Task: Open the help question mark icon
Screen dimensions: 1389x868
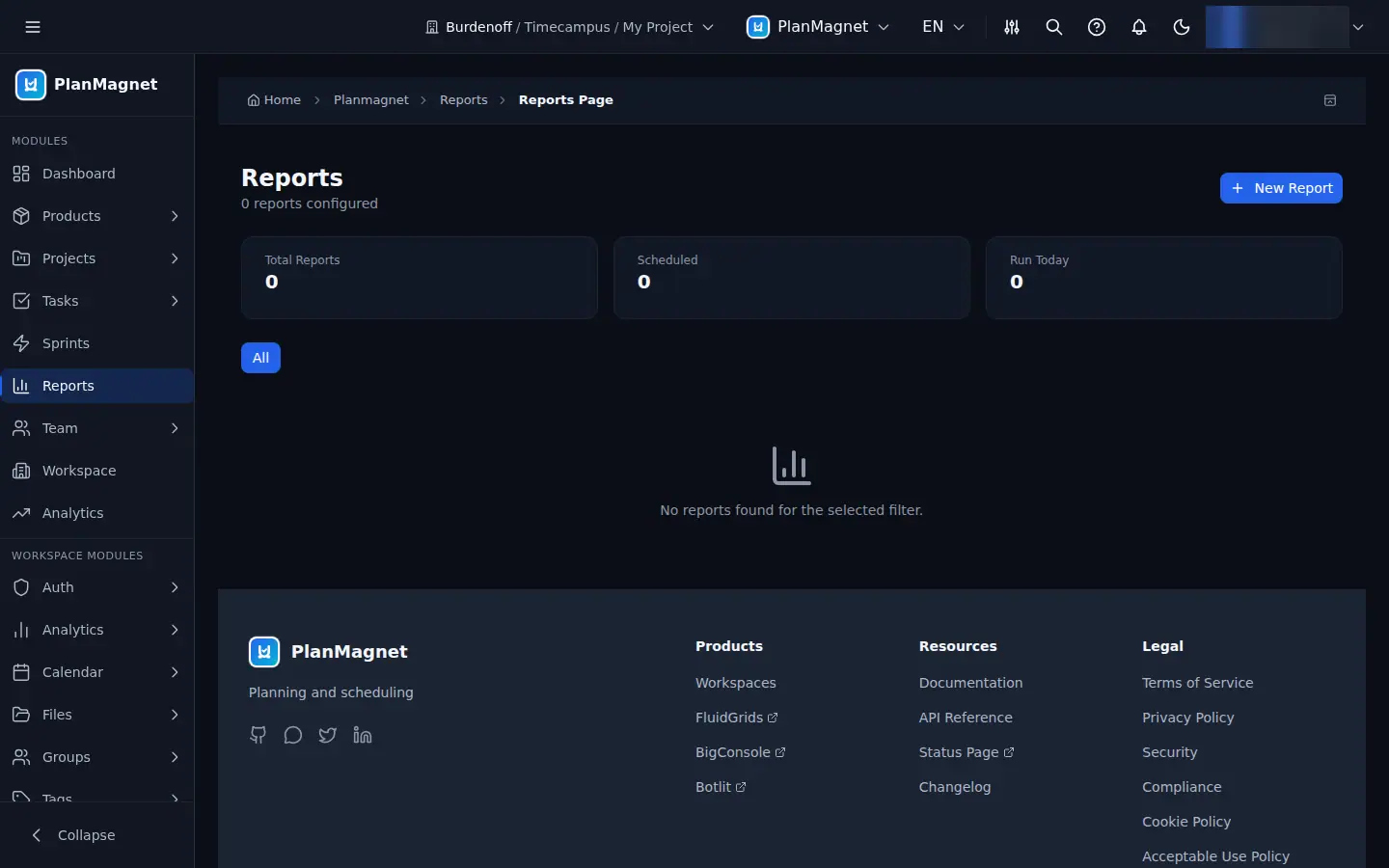Action: coord(1097,27)
